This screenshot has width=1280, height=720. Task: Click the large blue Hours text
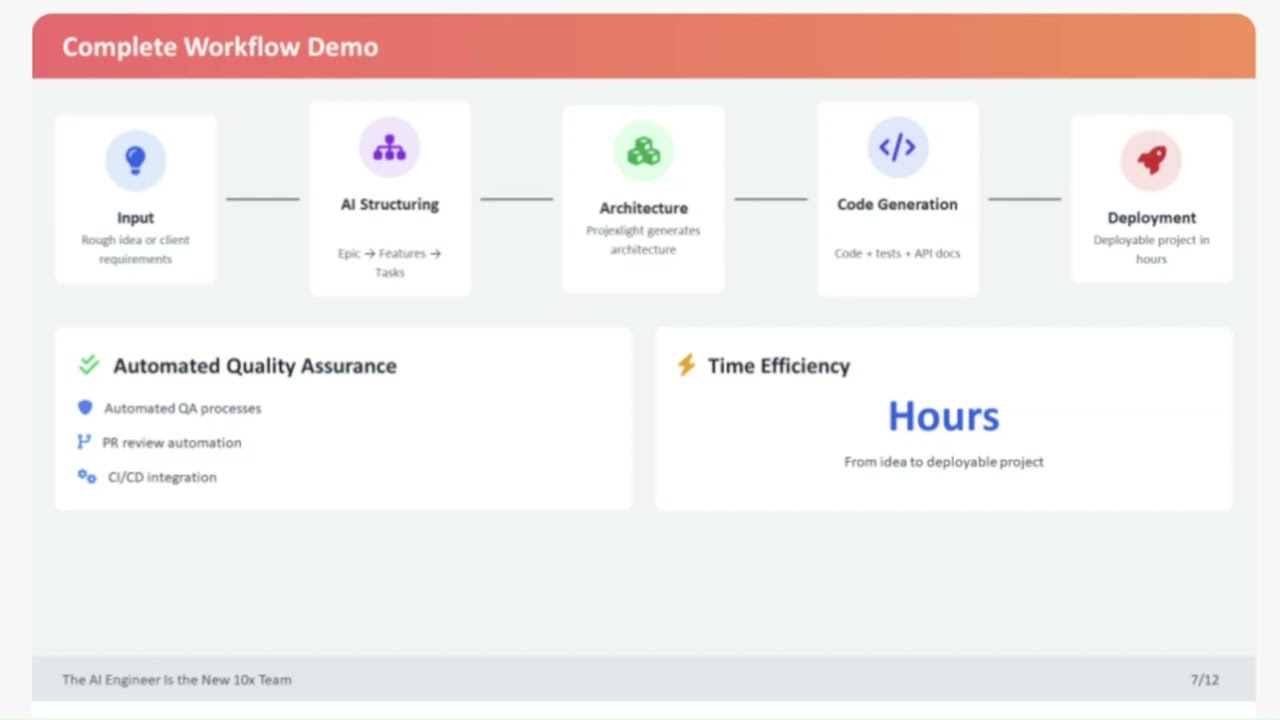click(x=943, y=416)
